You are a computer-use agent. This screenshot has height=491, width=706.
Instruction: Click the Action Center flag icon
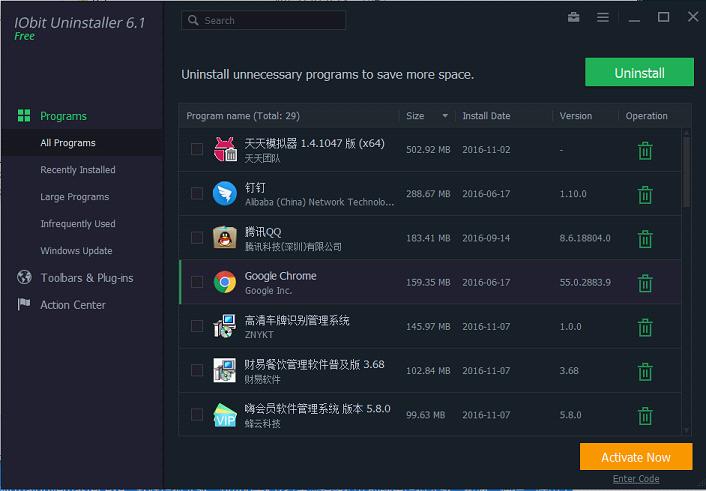click(x=24, y=305)
